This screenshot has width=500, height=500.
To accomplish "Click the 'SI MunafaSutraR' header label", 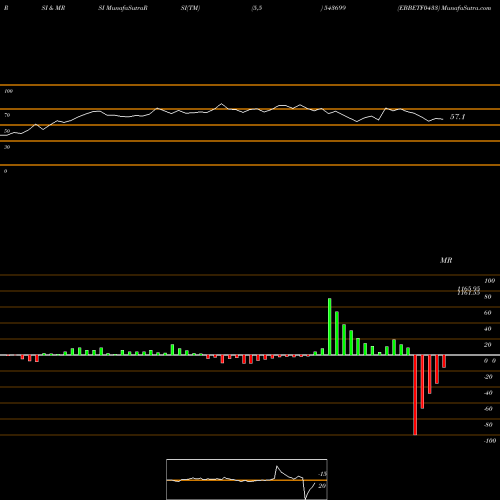I will click(123, 8).
